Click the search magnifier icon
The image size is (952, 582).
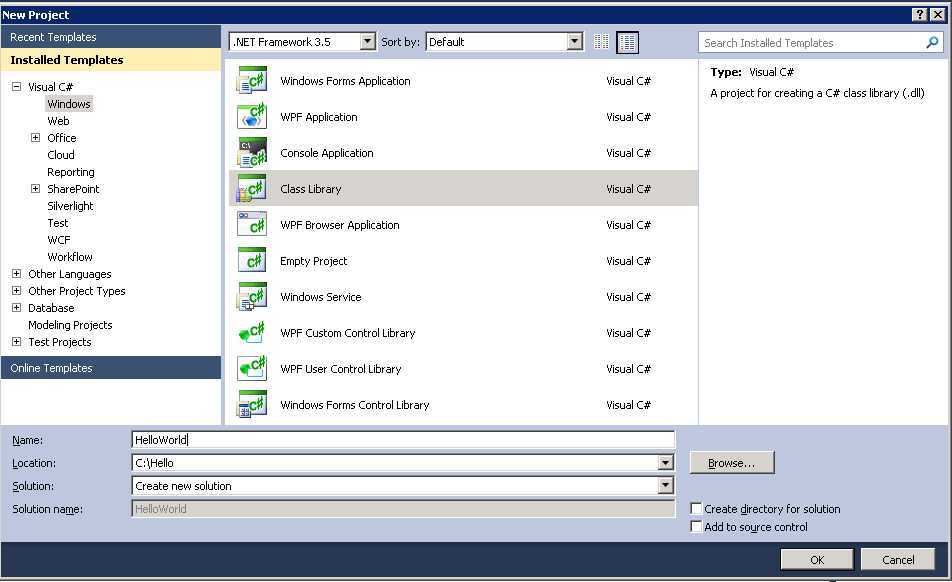tap(932, 42)
